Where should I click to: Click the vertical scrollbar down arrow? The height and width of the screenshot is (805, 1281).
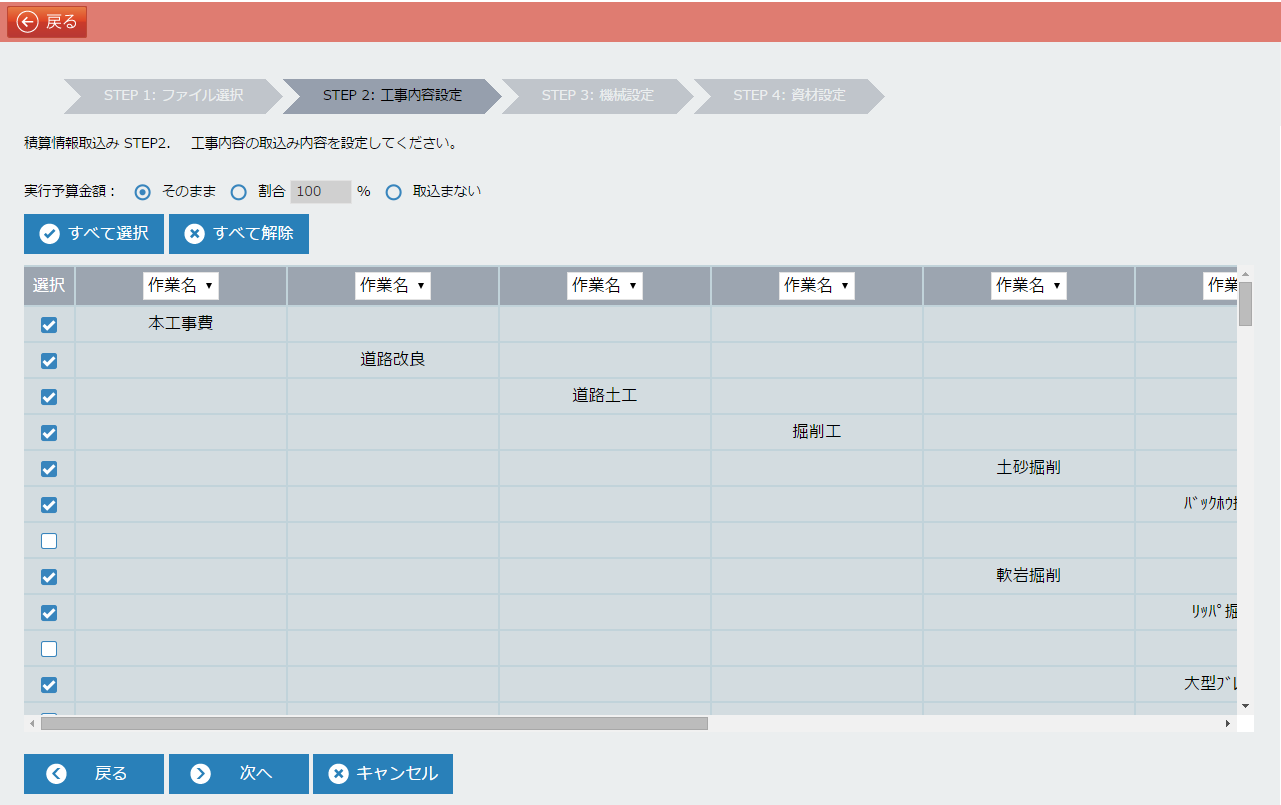point(1245,705)
